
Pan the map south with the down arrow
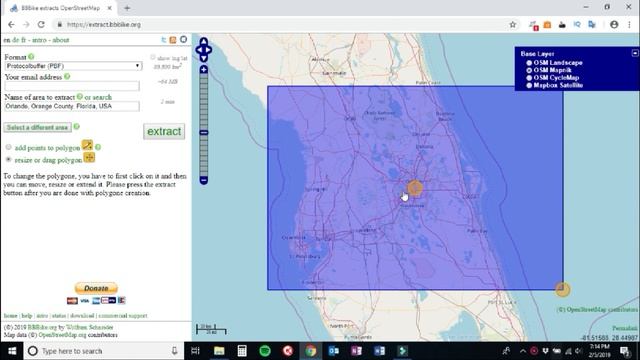[204, 58]
